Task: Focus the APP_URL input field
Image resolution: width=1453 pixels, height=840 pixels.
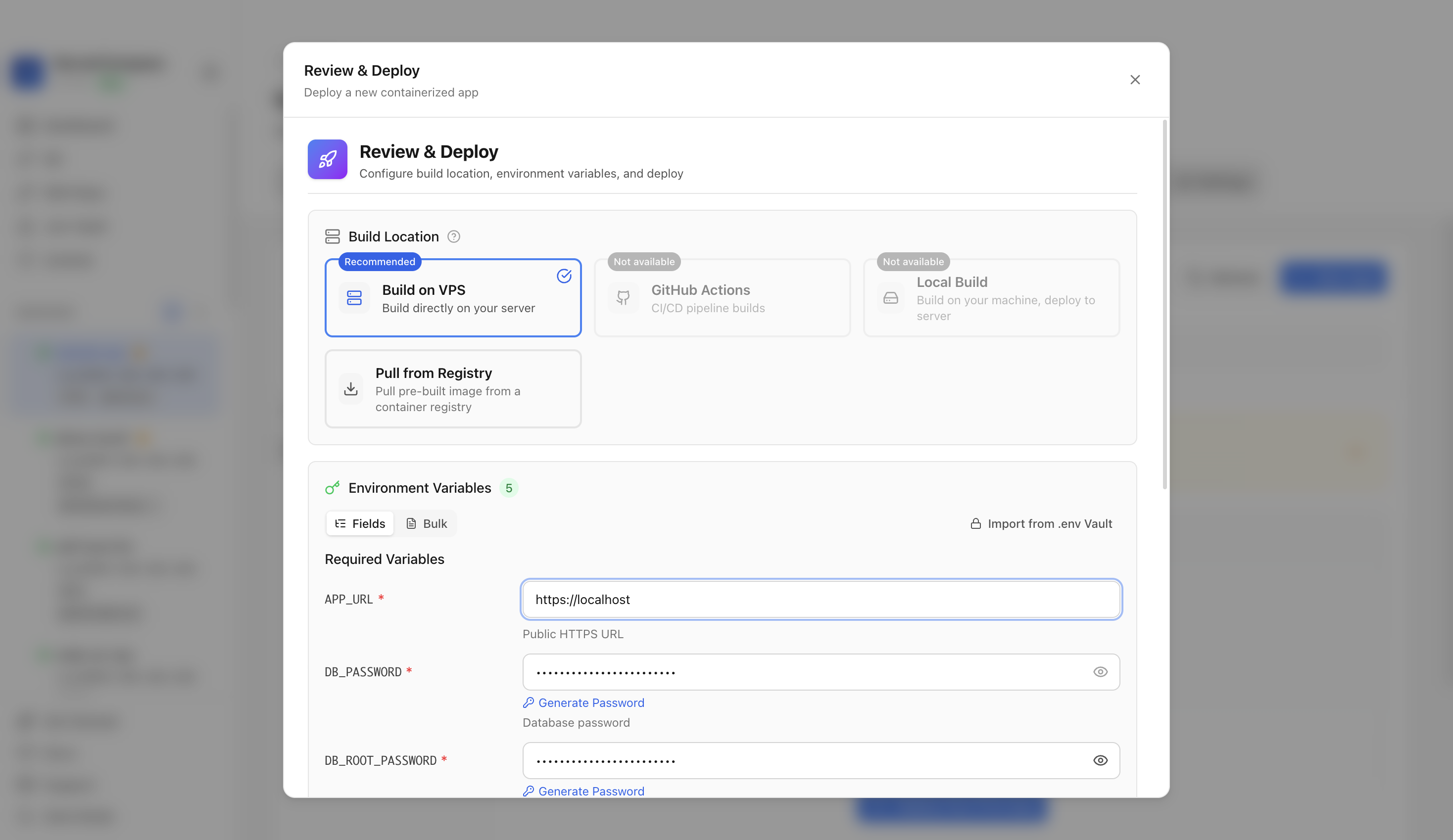Action: (x=821, y=600)
